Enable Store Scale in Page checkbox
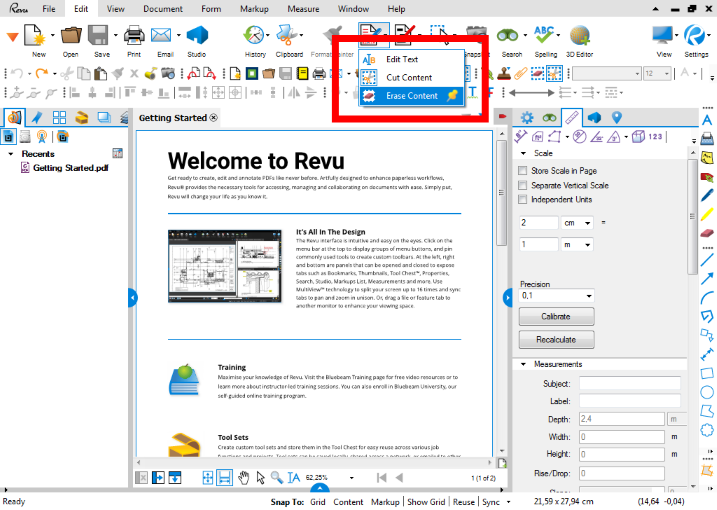The width and height of the screenshot is (717, 510). pyautogui.click(x=523, y=171)
